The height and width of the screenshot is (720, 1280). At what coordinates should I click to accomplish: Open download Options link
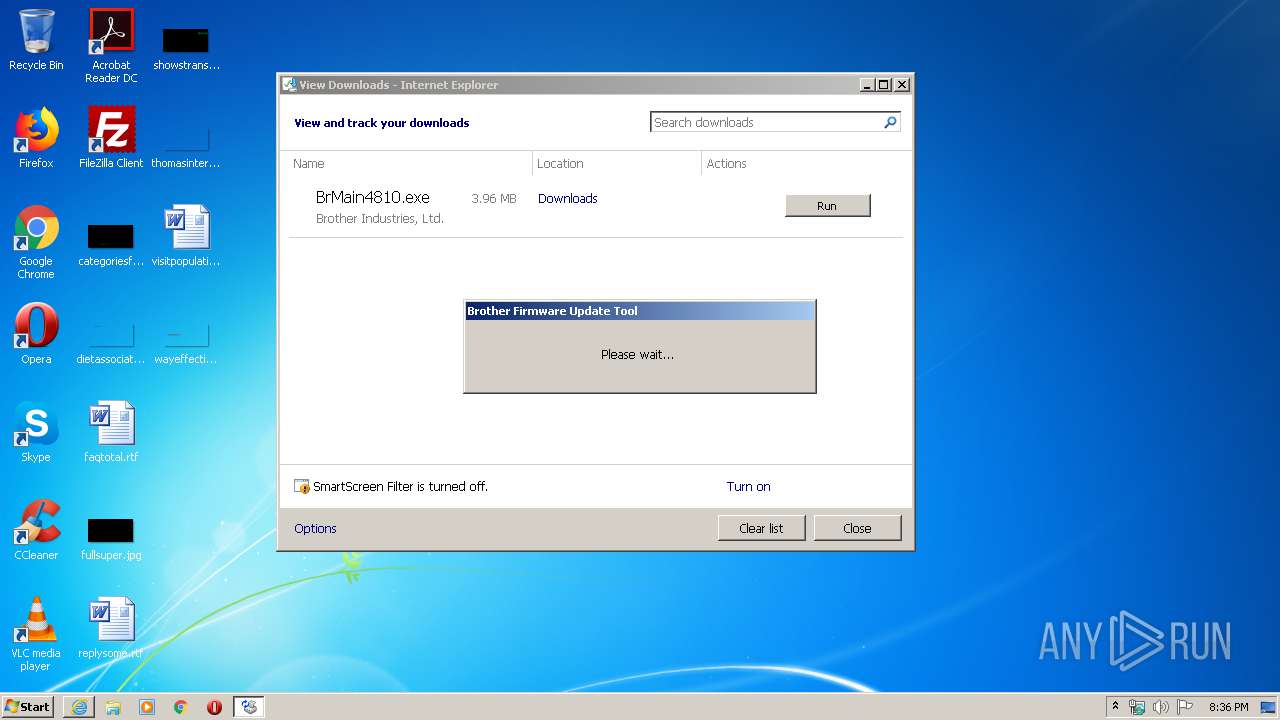pos(315,529)
